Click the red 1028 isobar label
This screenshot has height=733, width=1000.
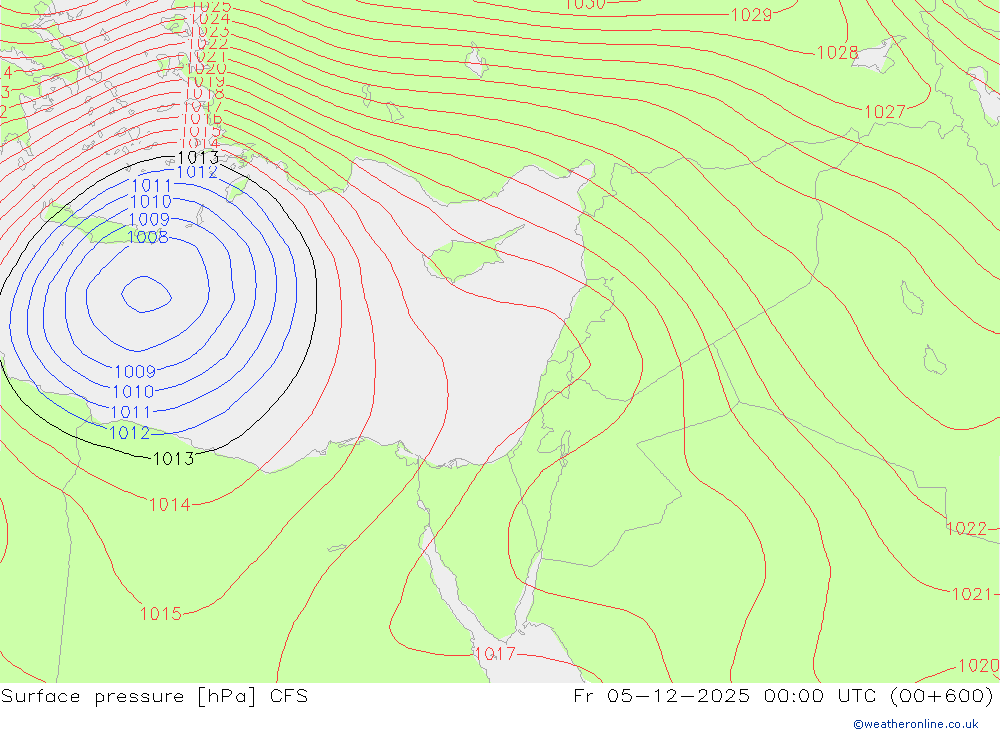point(837,52)
